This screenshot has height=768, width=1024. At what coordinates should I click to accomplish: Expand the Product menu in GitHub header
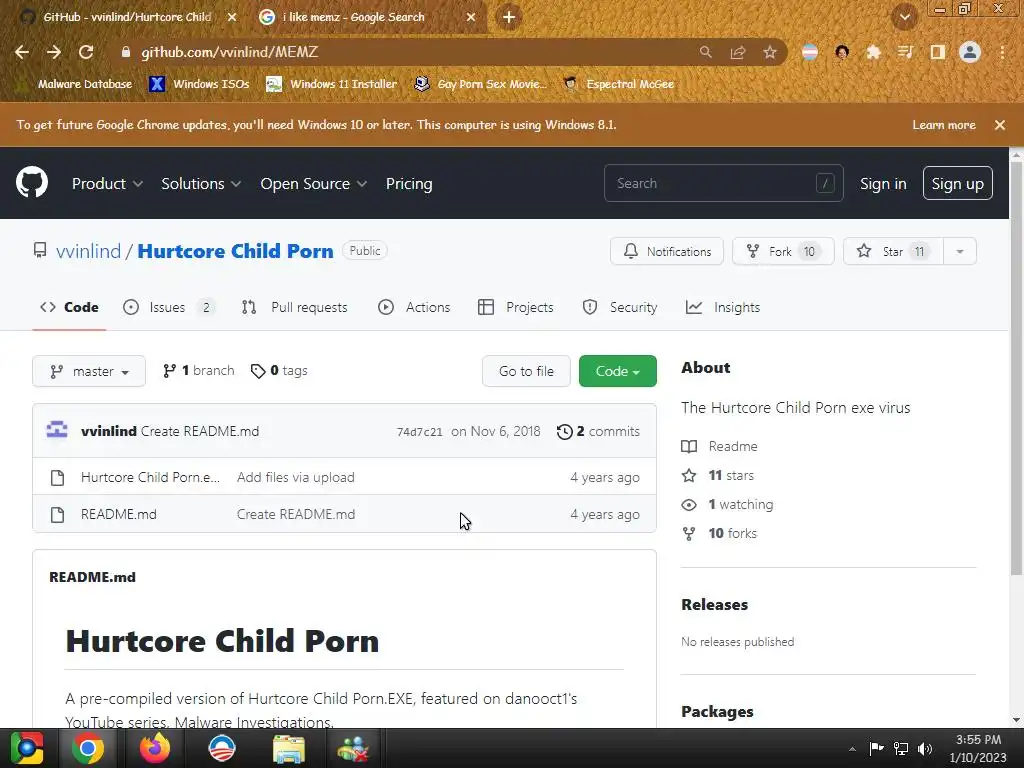[107, 184]
